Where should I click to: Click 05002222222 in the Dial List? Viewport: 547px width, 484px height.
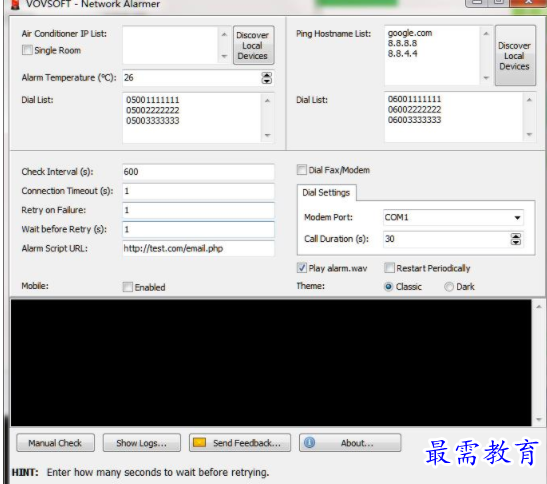152,110
